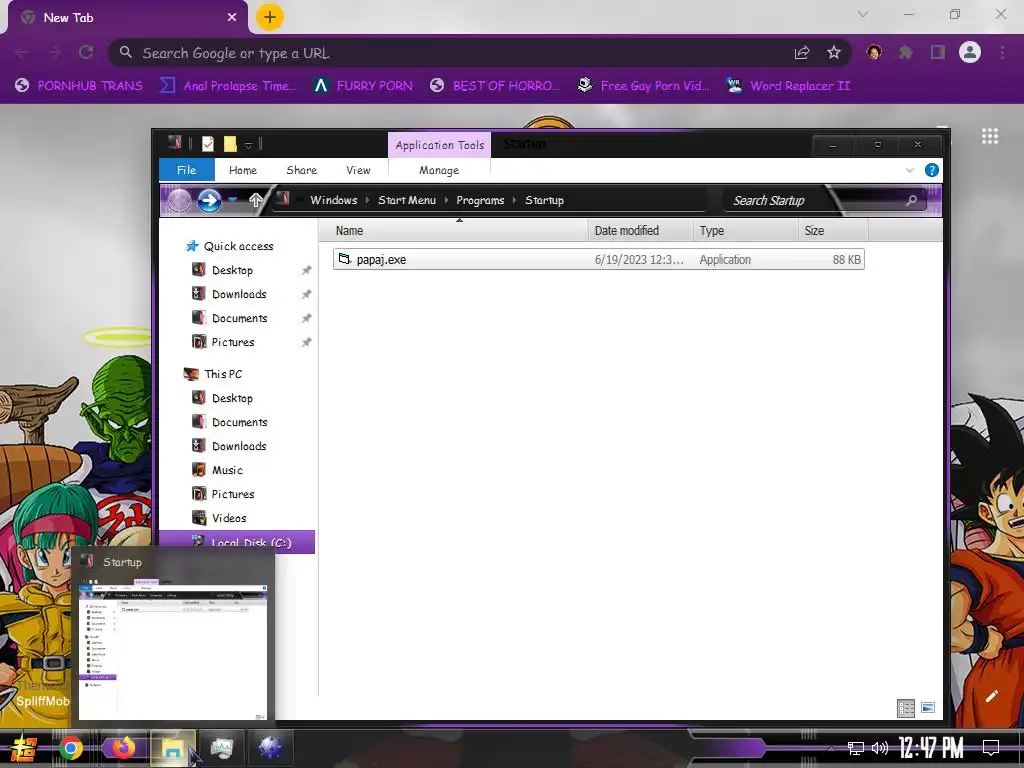The height and width of the screenshot is (768, 1024).
Task: Click new folder icon in Explorer title bar
Action: click(230, 144)
